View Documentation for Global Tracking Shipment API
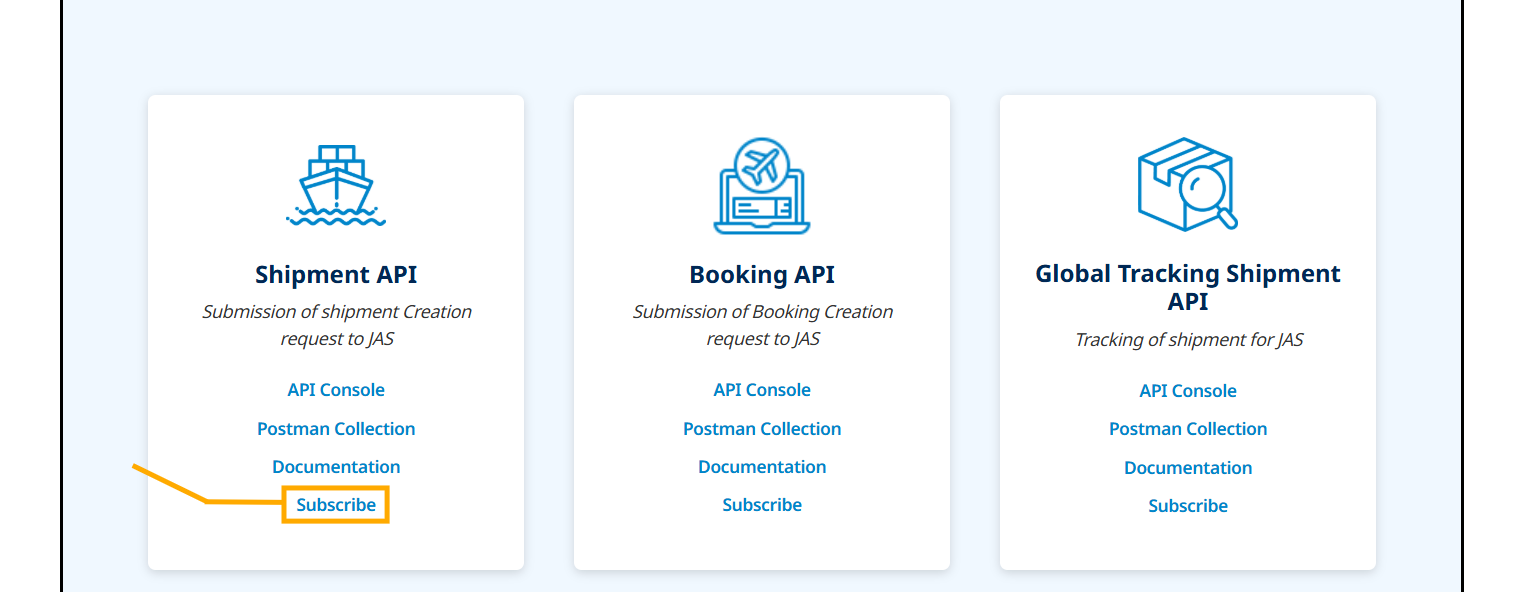1526x592 pixels. click(x=1188, y=468)
